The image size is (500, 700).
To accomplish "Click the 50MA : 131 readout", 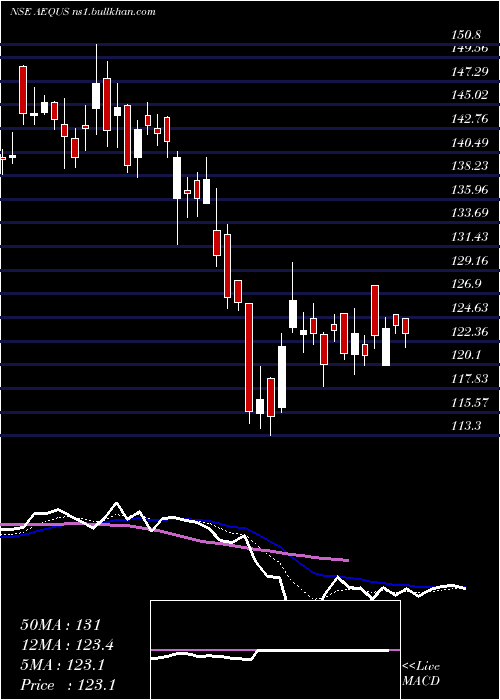I will (61, 625).
